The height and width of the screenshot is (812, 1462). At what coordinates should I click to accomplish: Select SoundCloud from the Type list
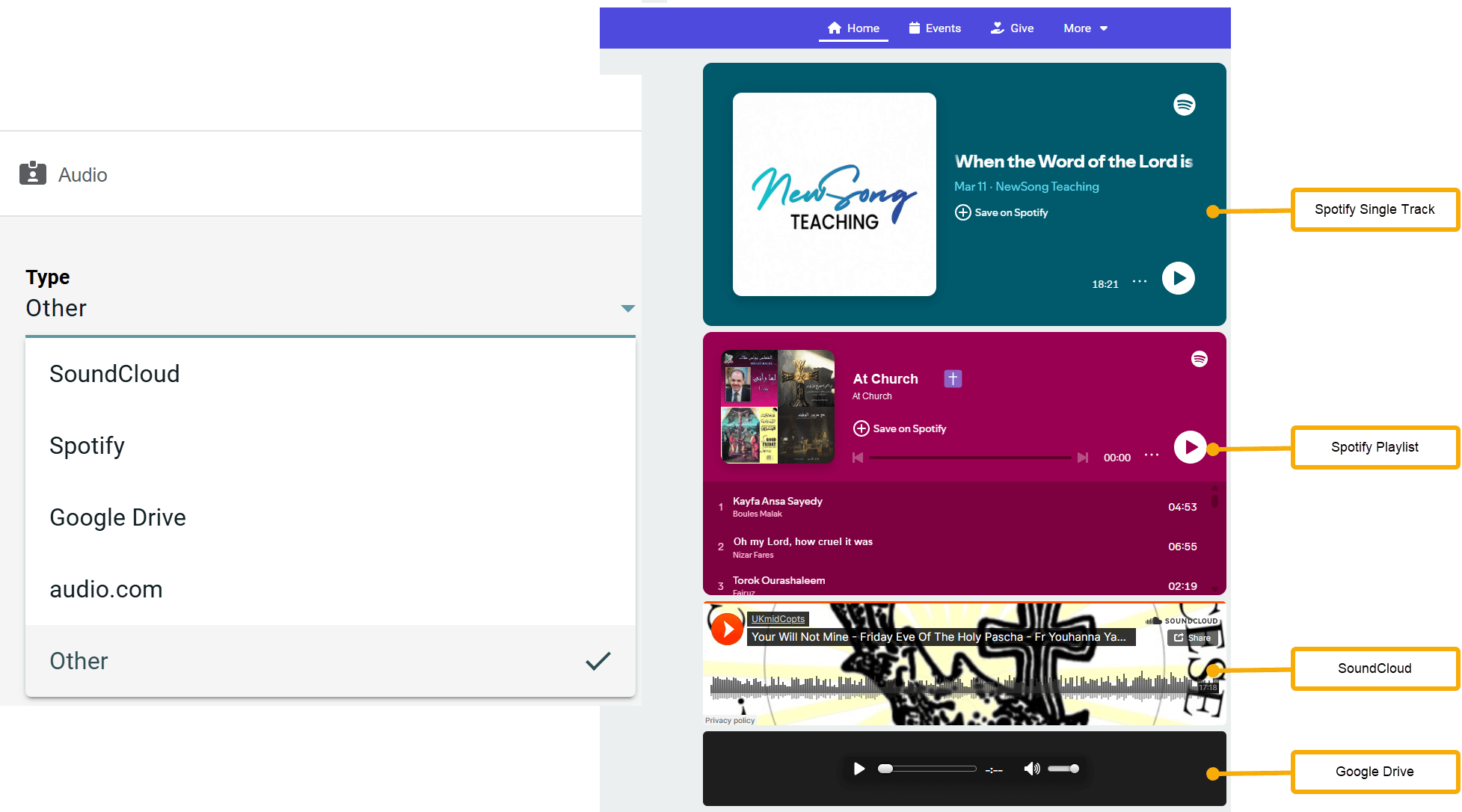point(330,374)
